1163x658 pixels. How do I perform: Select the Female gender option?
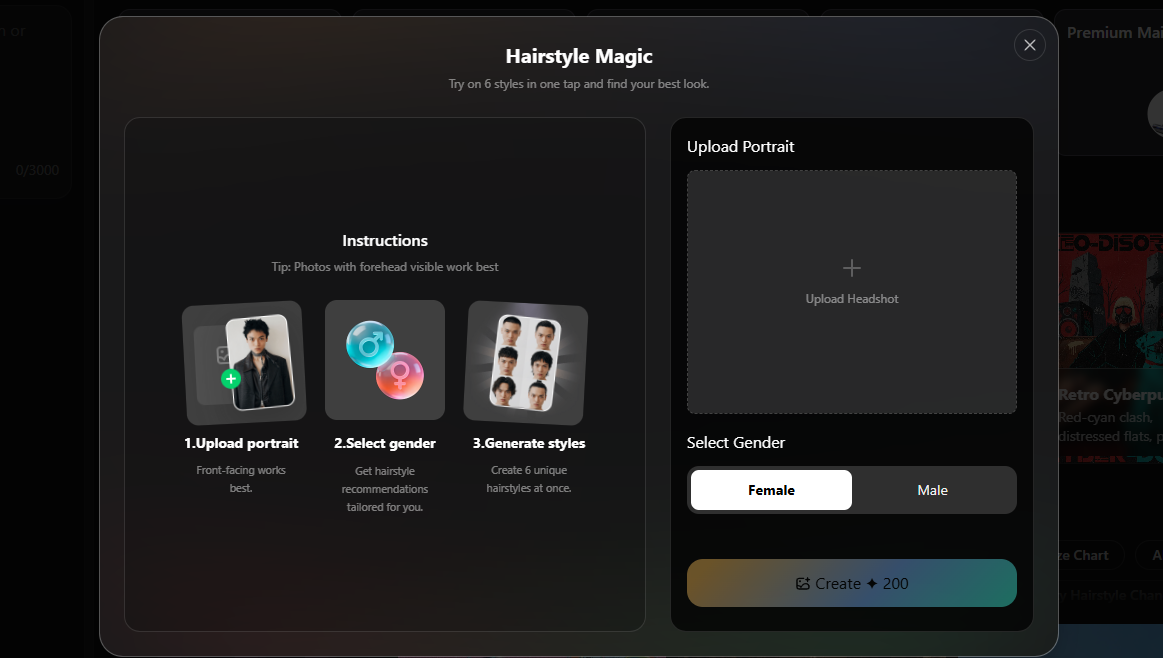tap(771, 490)
